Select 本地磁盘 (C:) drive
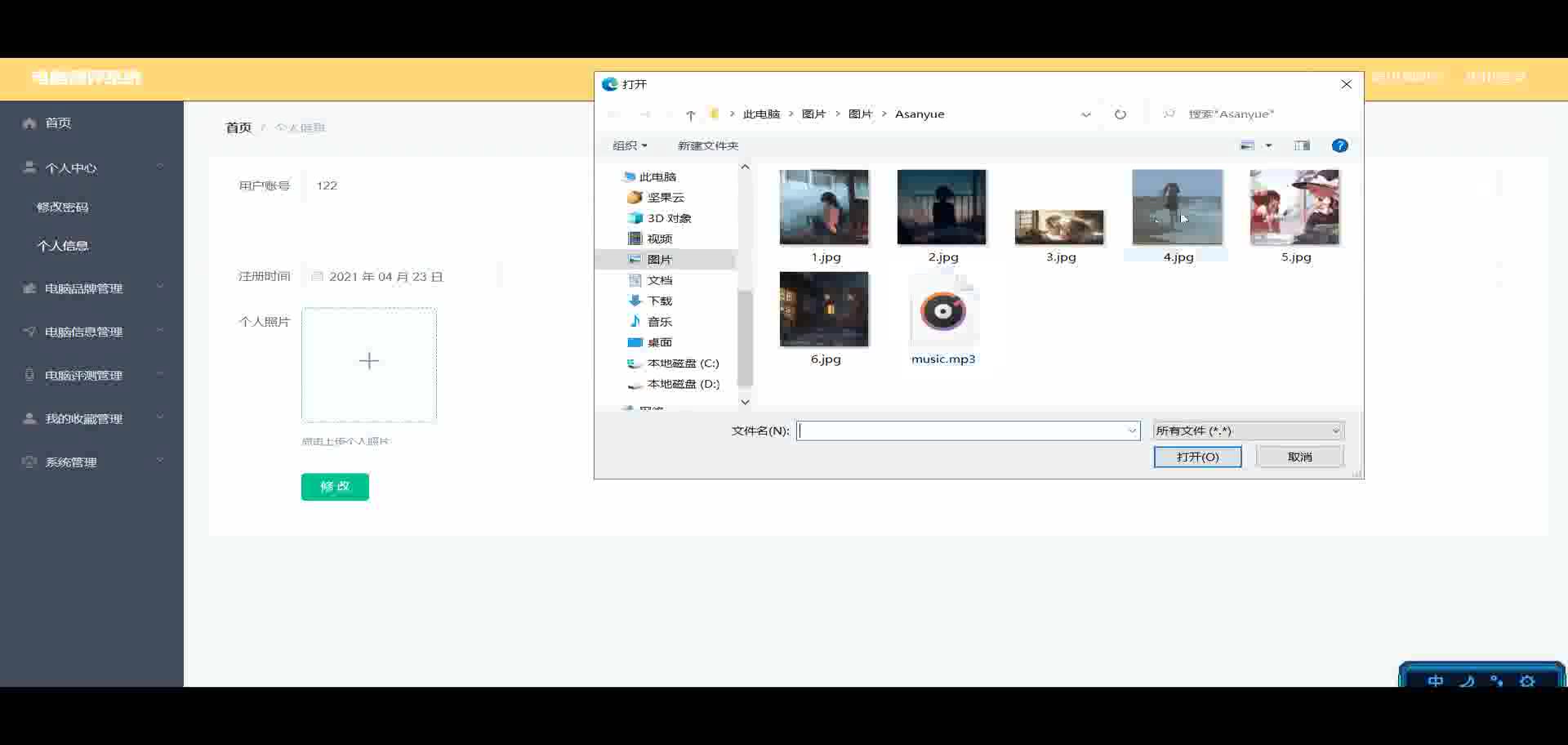 [682, 363]
